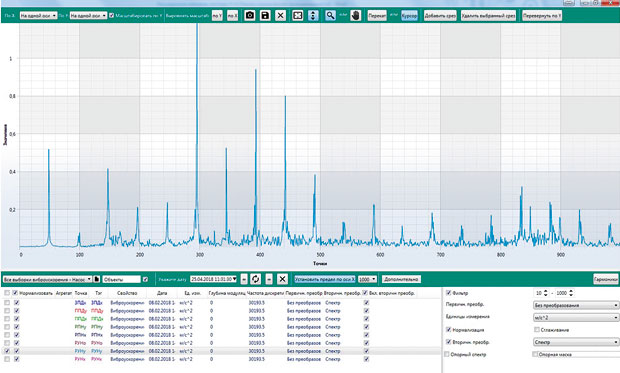
Task: Sort by 'Тэг' column header
Action: 98,293
